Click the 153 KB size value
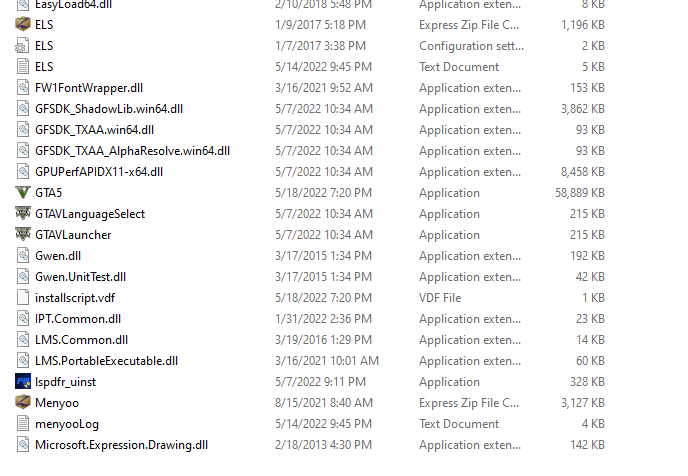 coord(588,88)
